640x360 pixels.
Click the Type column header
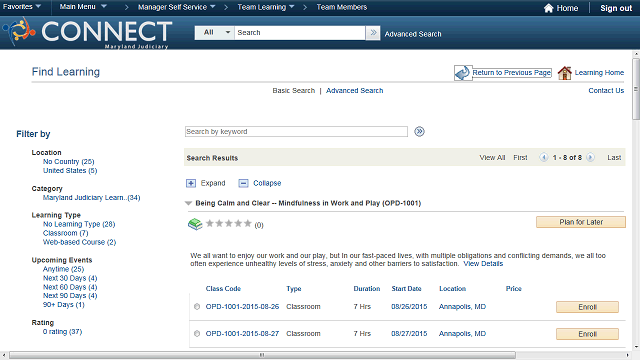coord(293,289)
